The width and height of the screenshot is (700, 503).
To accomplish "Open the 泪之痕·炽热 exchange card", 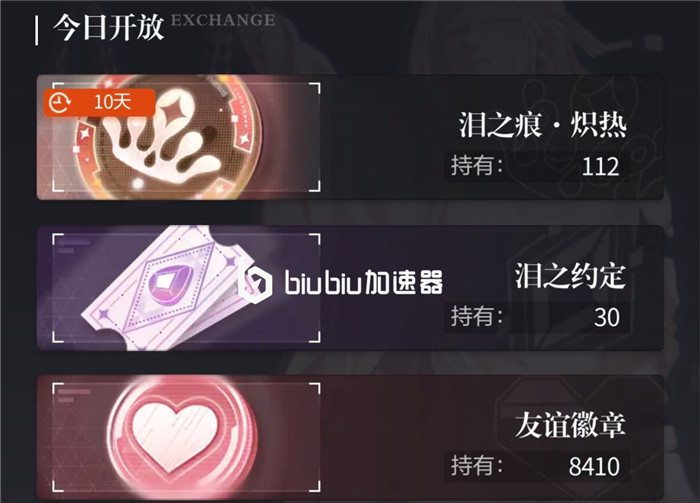I will [350, 137].
